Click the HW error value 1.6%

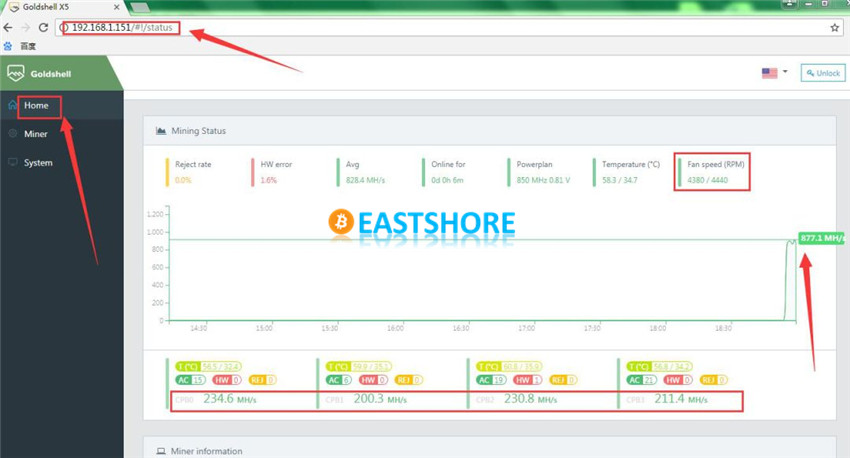click(x=268, y=180)
